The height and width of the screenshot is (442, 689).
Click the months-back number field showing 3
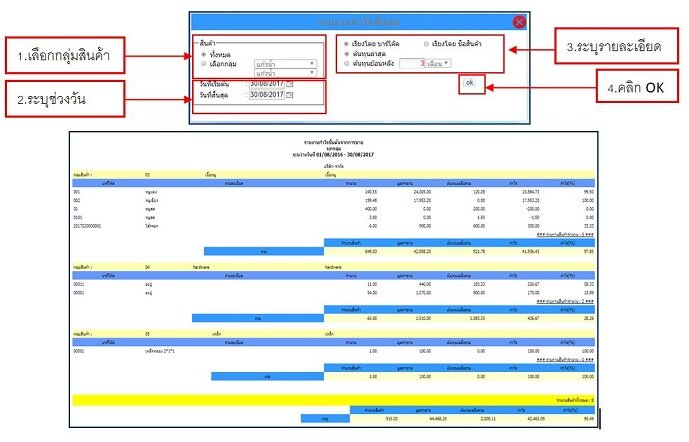click(x=412, y=63)
